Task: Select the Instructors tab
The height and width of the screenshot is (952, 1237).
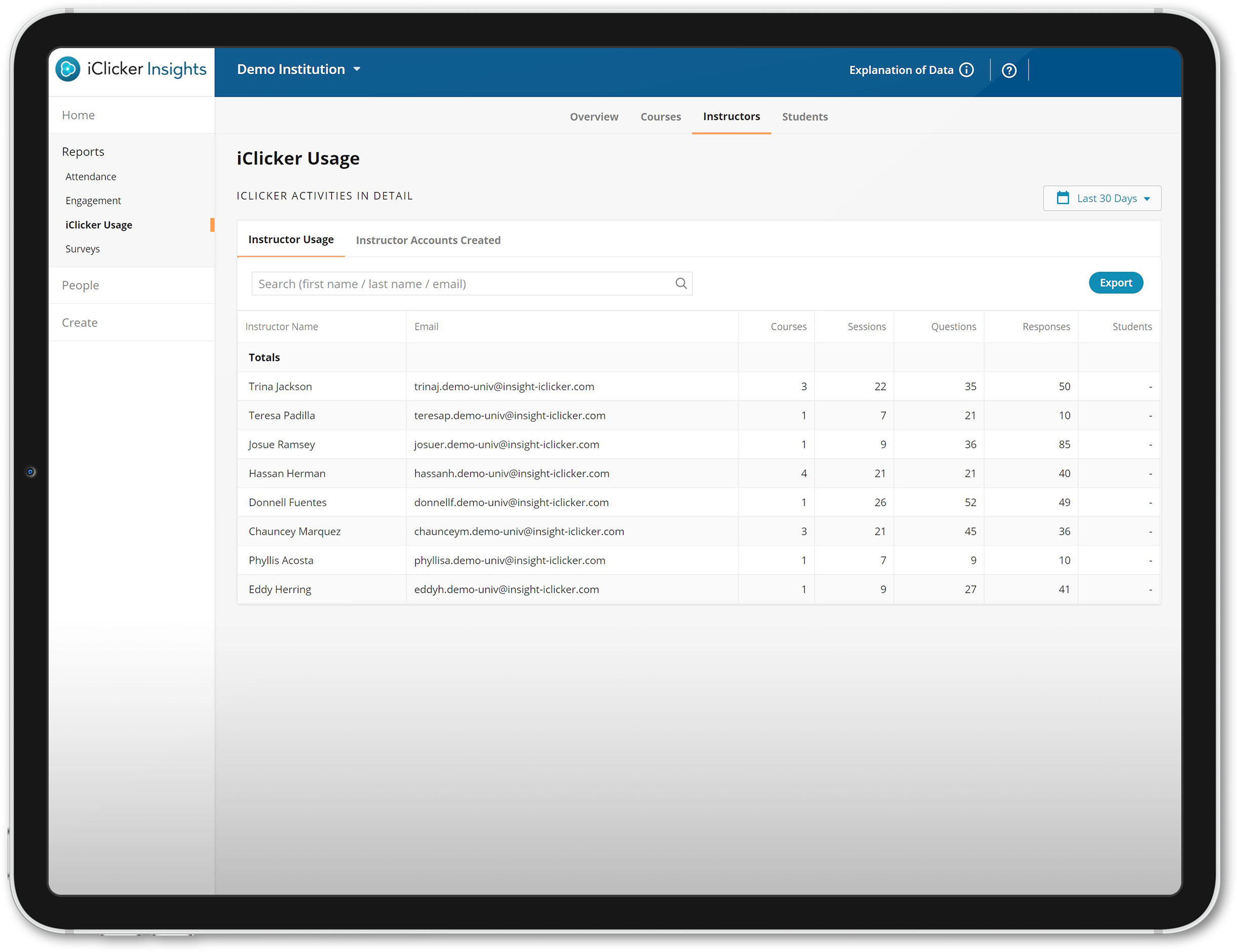Action: [x=731, y=116]
